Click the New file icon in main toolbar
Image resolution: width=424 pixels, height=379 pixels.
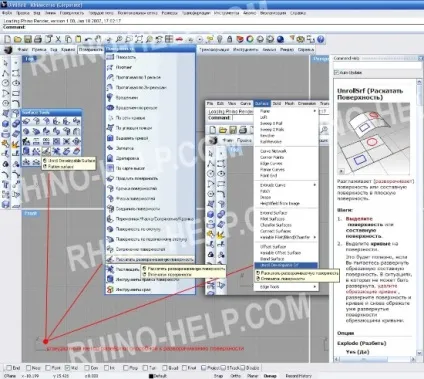[x=7, y=39]
